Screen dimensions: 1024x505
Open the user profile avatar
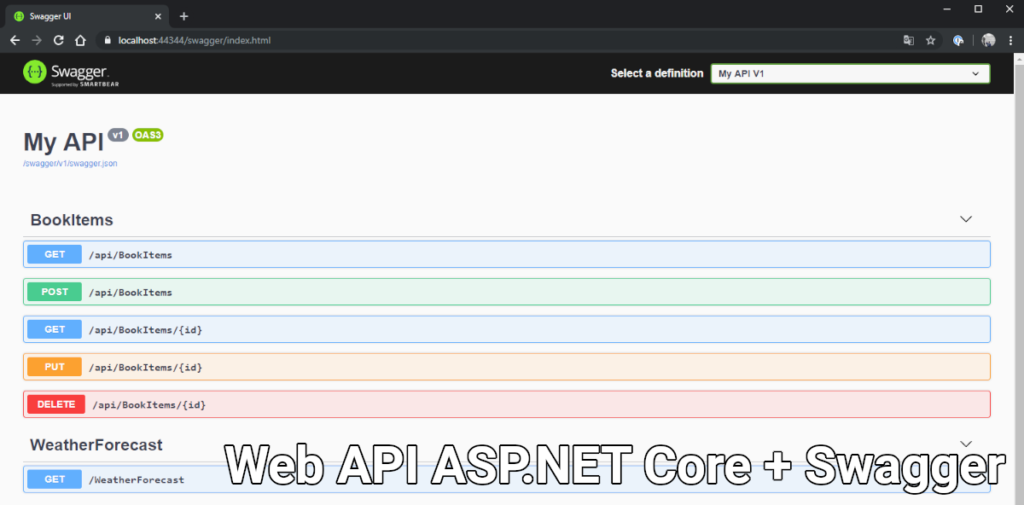[988, 41]
